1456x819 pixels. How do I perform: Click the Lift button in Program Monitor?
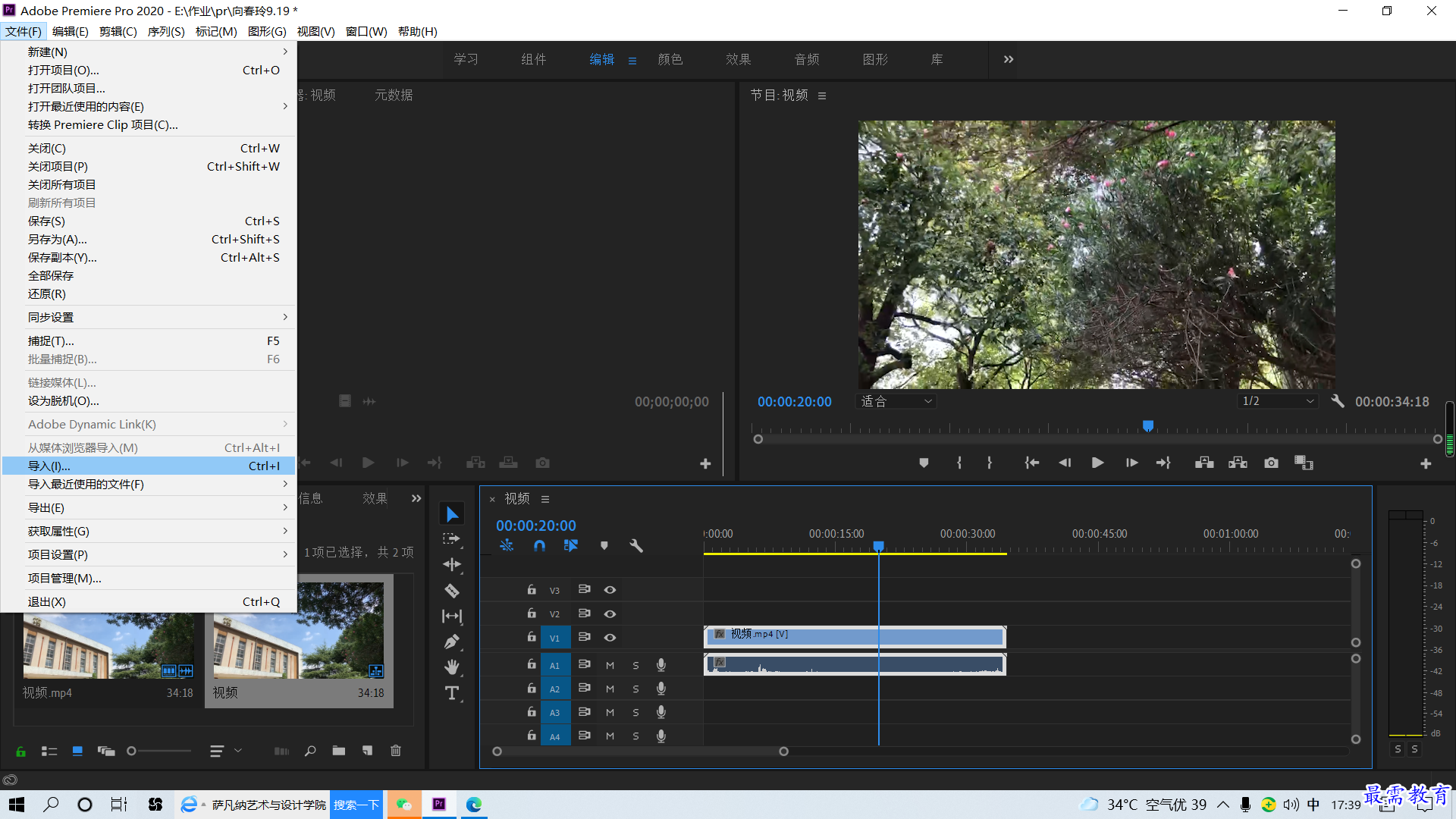pyautogui.click(x=1204, y=463)
